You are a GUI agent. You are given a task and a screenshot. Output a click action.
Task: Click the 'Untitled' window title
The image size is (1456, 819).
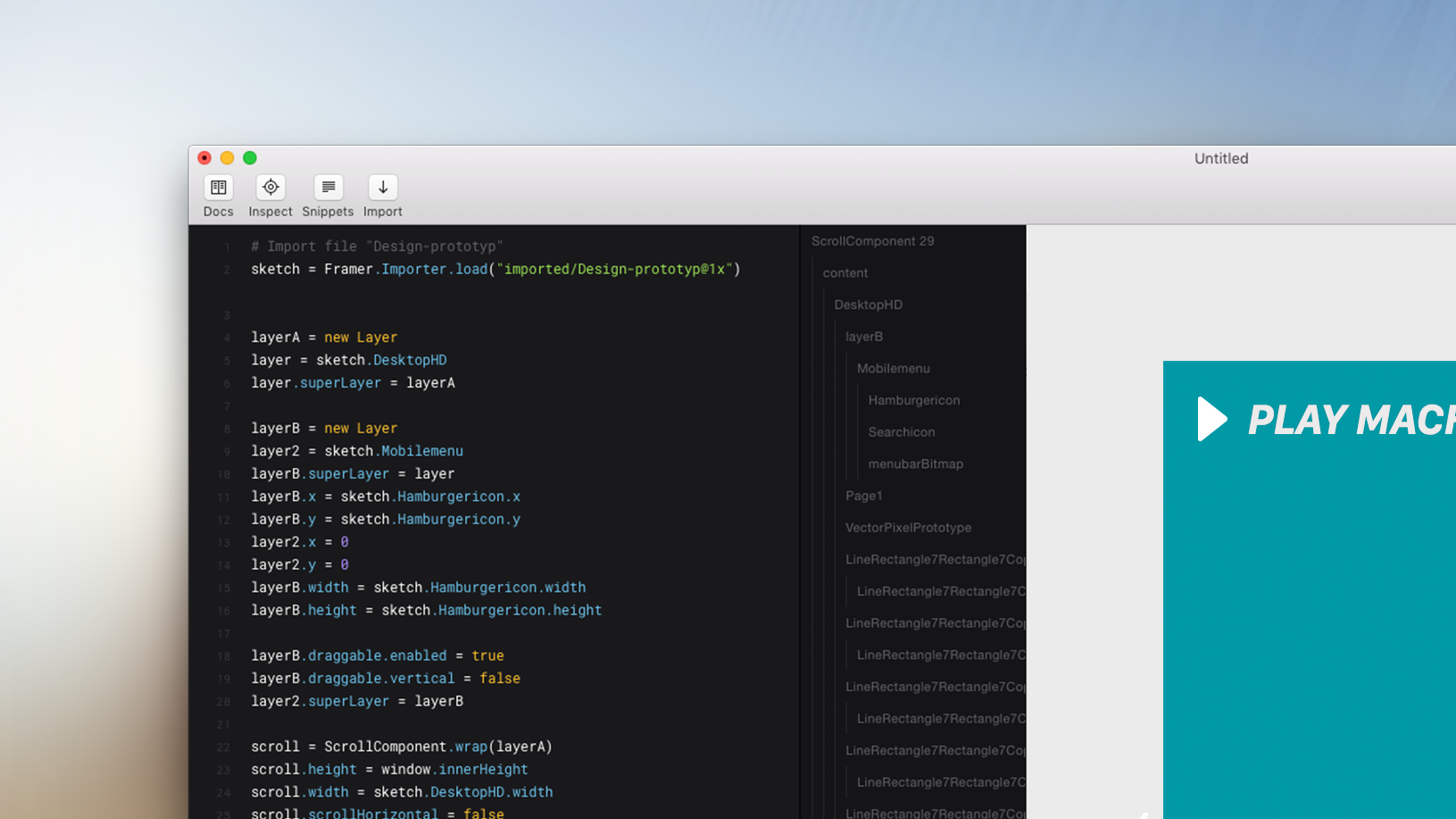1221,158
